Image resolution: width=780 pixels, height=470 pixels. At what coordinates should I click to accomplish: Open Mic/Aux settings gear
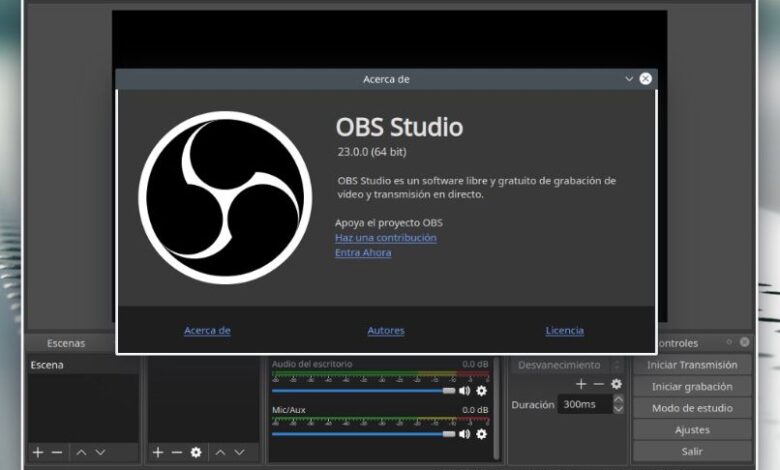tap(482, 434)
